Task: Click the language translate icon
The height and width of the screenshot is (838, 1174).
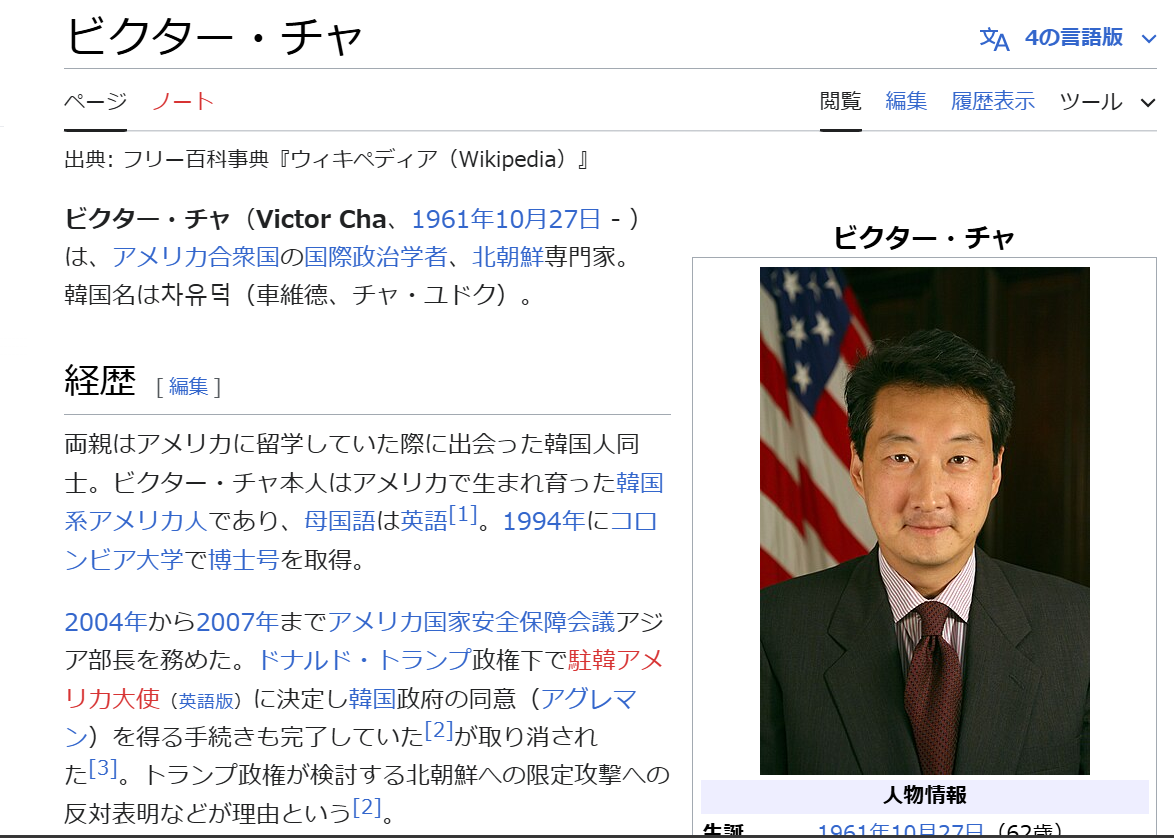Action: pos(994,39)
